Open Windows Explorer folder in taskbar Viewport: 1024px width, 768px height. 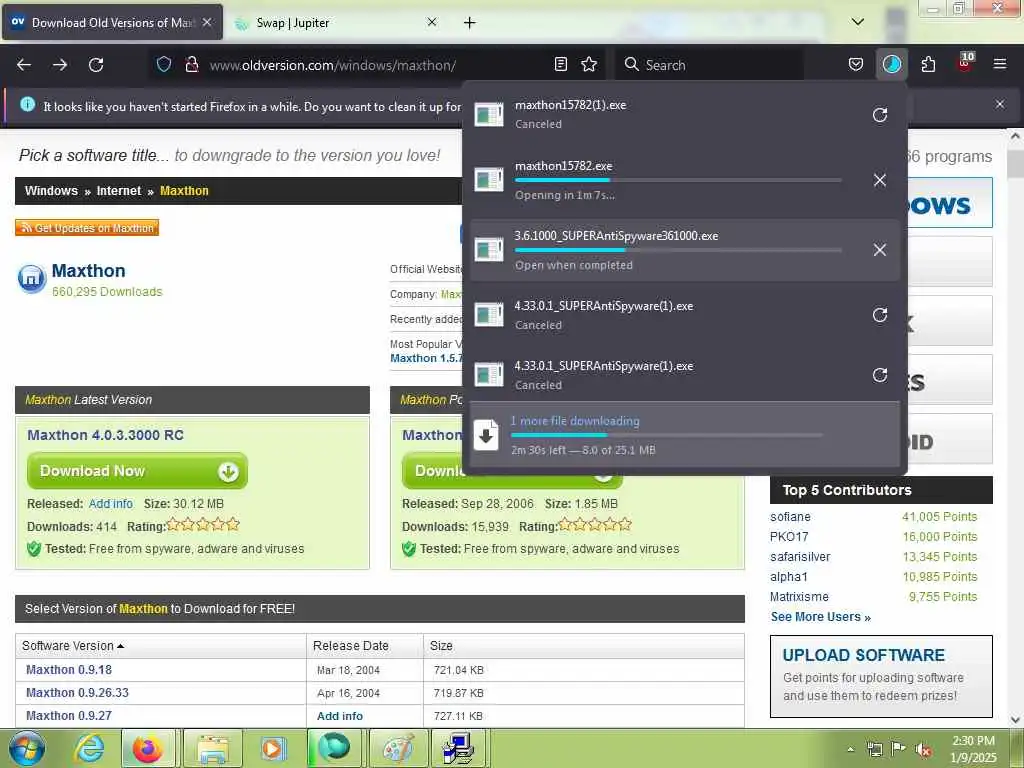pyautogui.click(x=213, y=749)
